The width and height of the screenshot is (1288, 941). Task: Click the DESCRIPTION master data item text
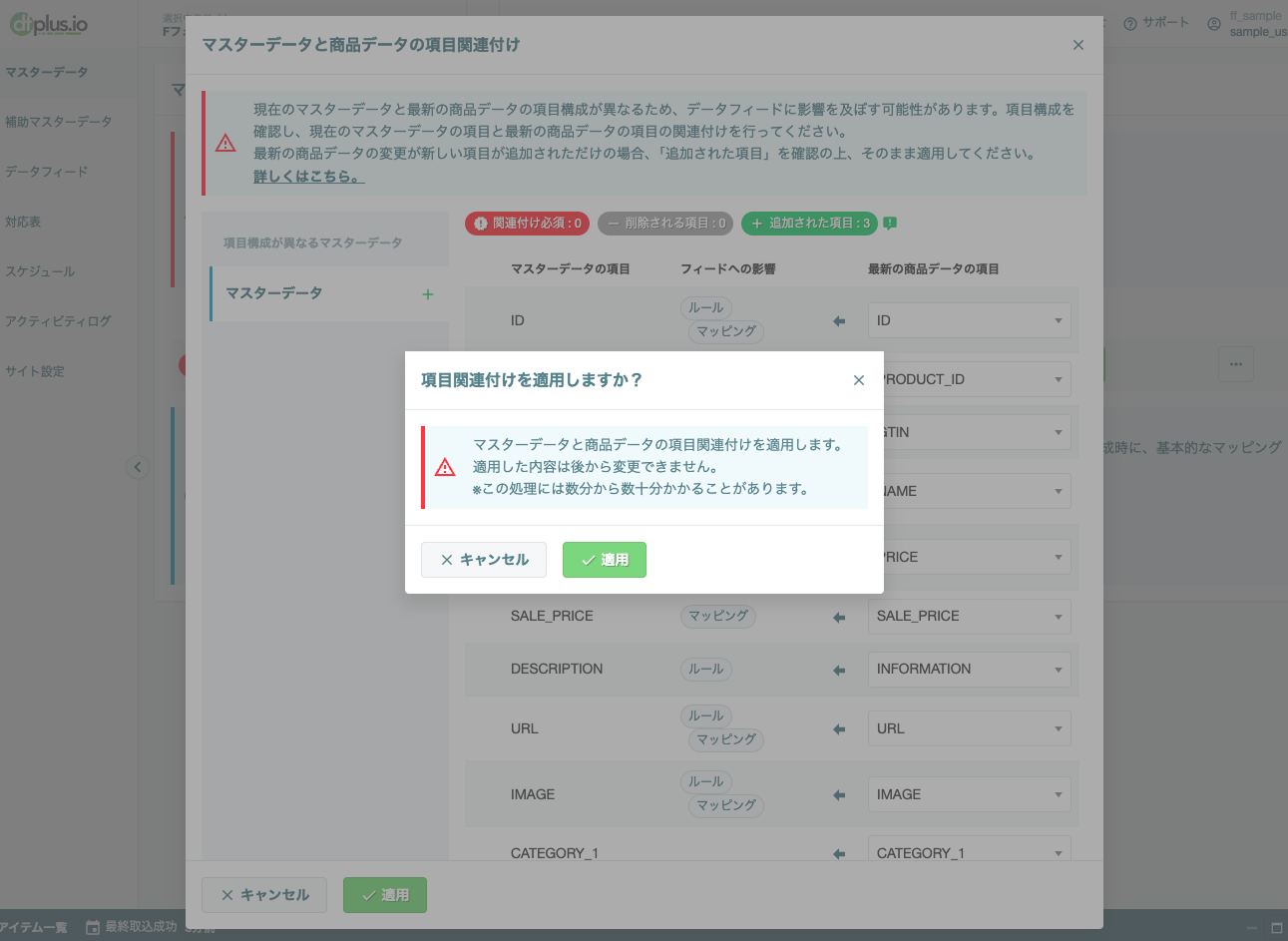(x=557, y=669)
